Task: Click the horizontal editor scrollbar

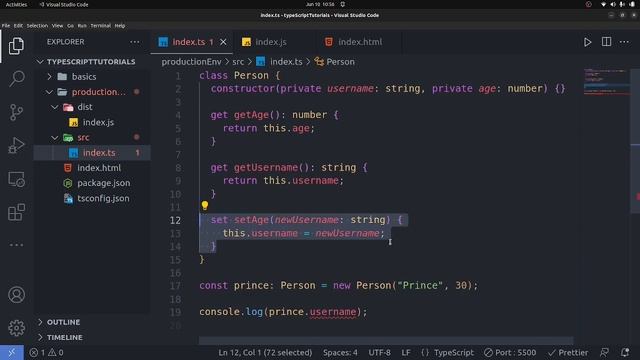Action: click(x=386, y=340)
